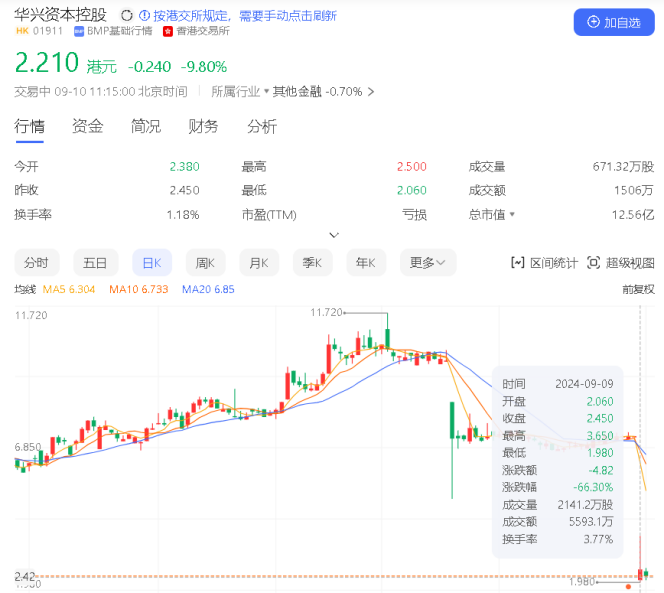Click the 2.42 current price axis label
Screen dimensions: 664x593
click(25, 576)
